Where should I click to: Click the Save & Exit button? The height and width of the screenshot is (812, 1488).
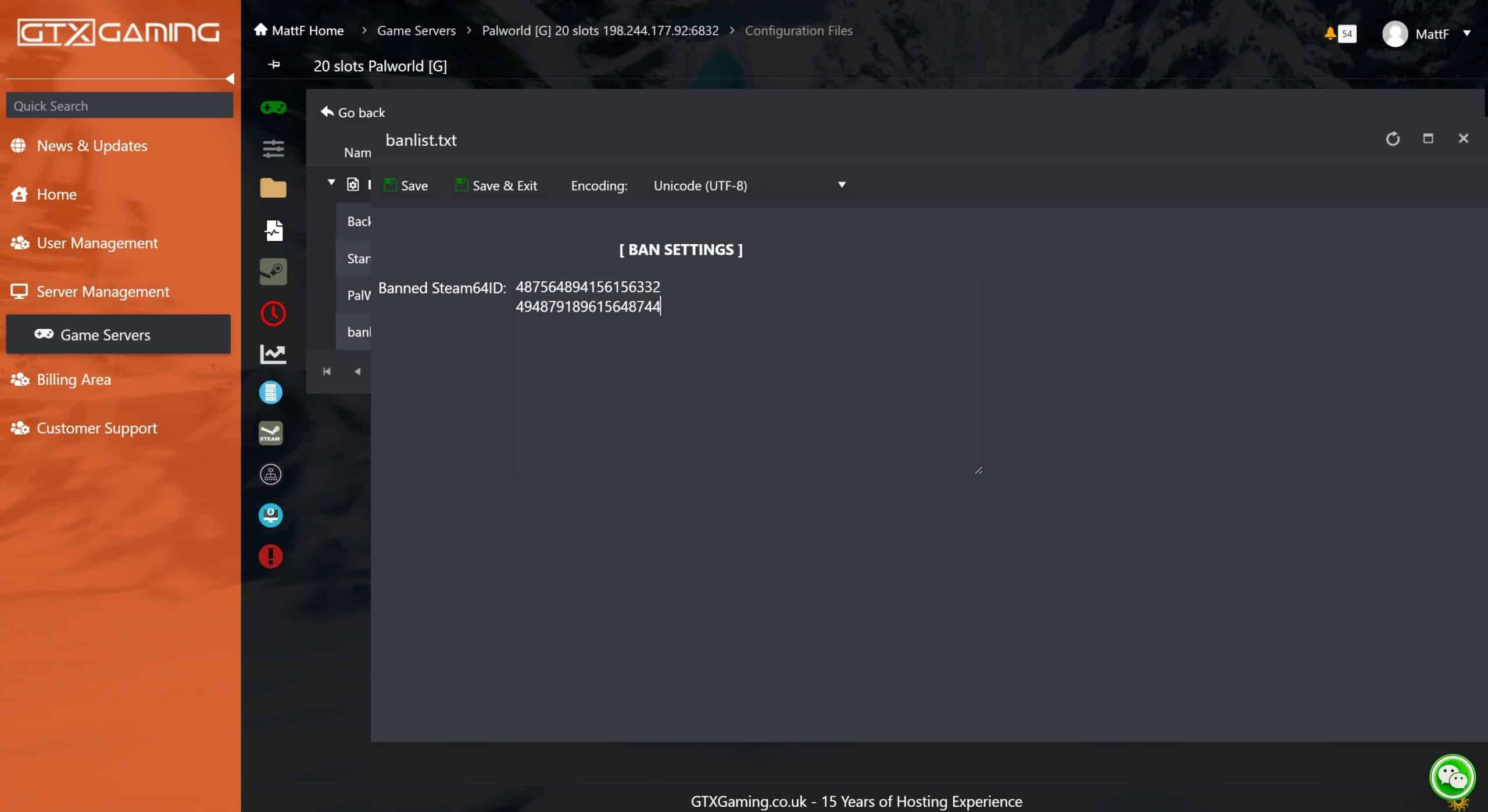pos(496,185)
